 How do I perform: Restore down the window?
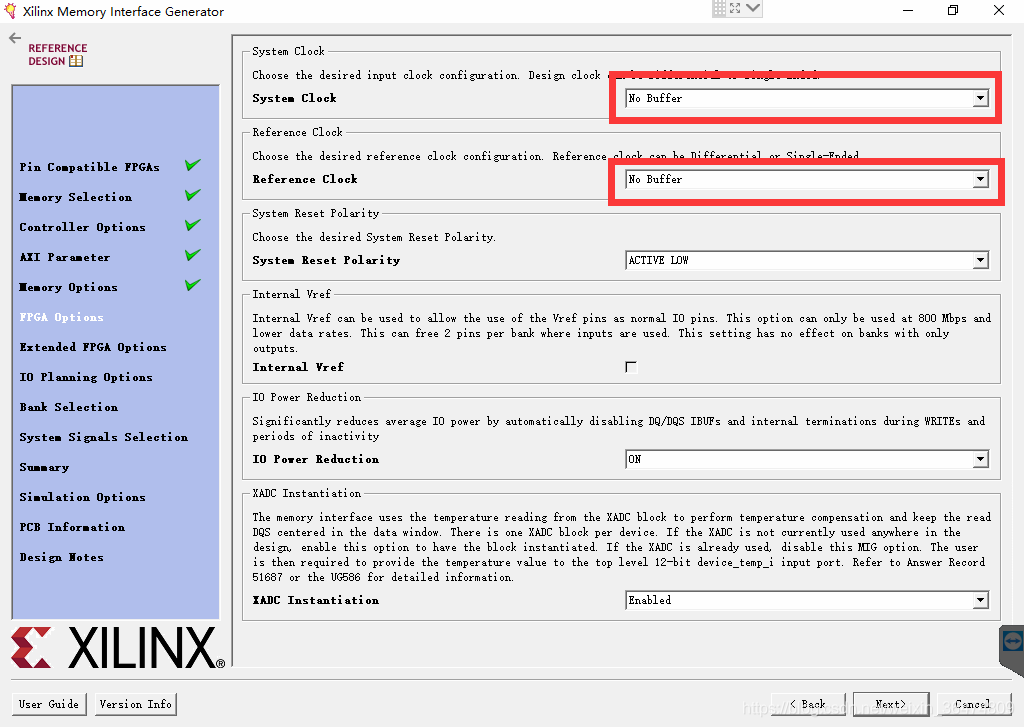953,10
